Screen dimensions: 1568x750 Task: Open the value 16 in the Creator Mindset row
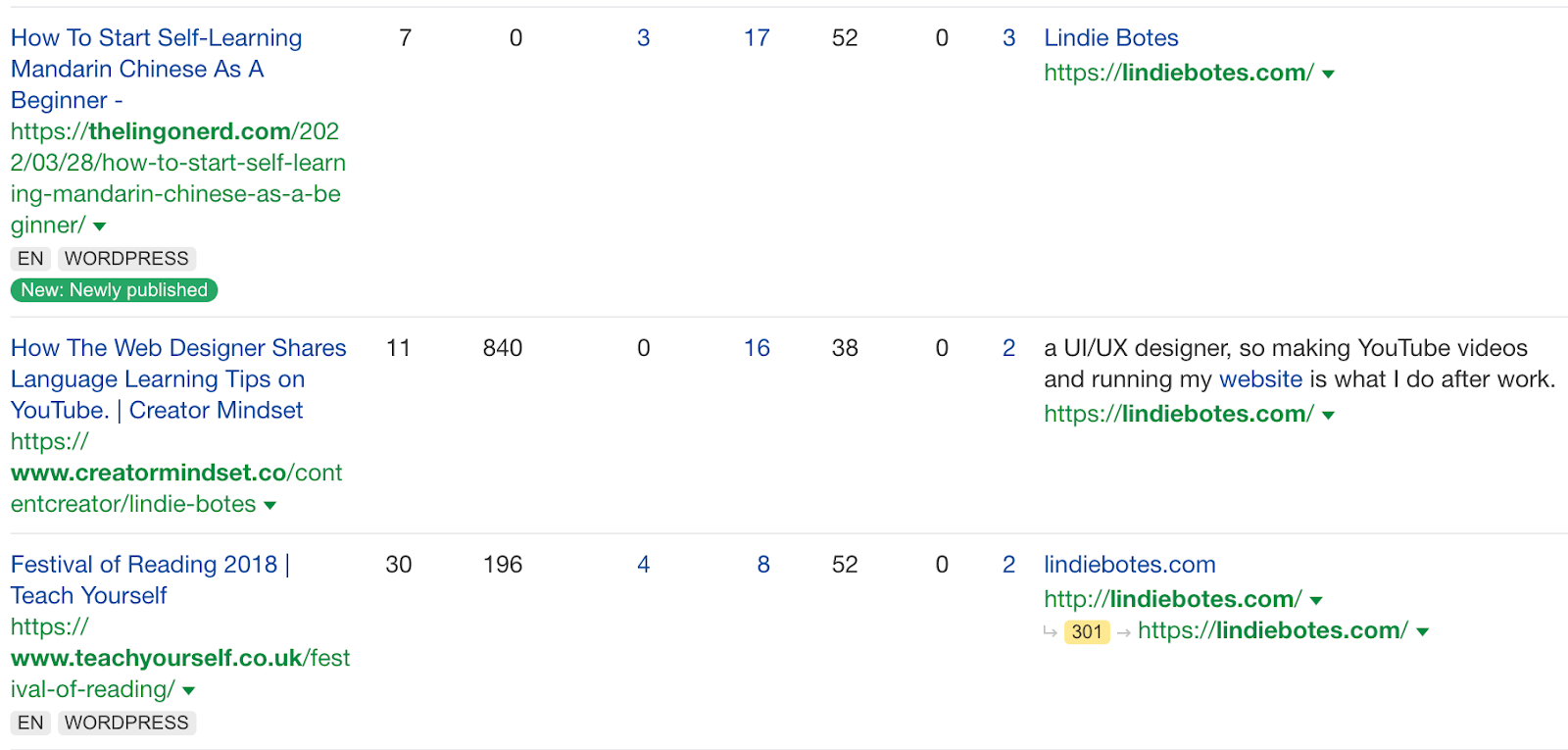756,348
